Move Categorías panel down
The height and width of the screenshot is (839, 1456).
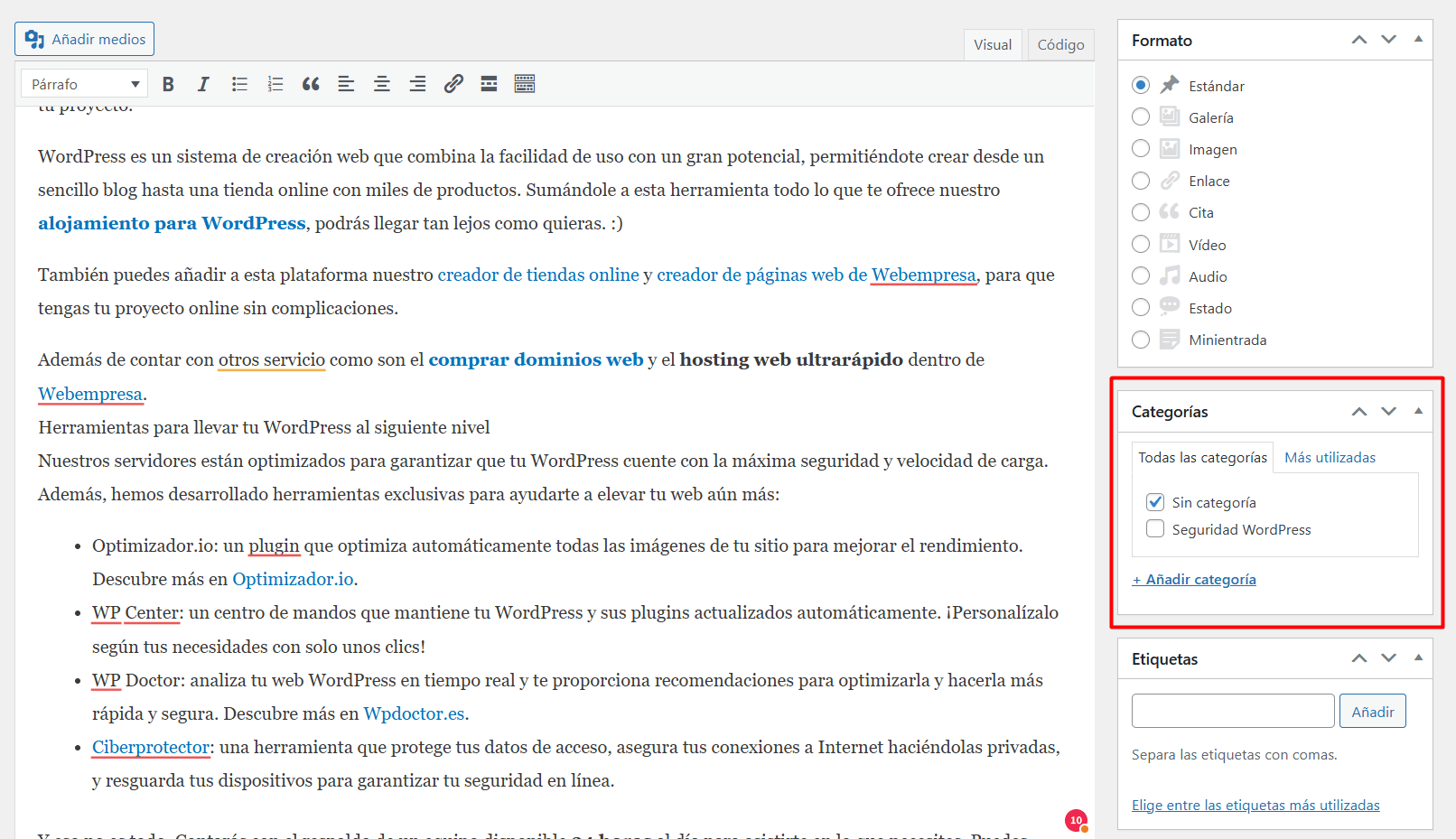tap(1389, 411)
